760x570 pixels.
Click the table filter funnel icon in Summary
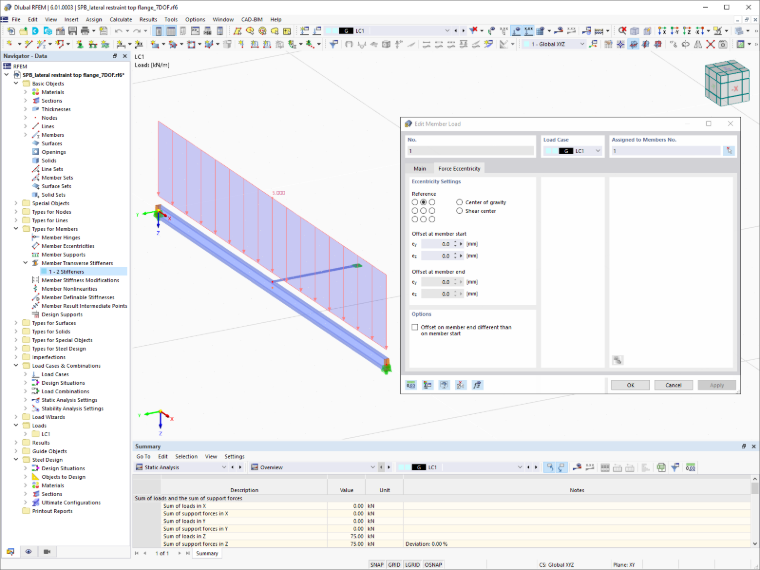point(675,467)
